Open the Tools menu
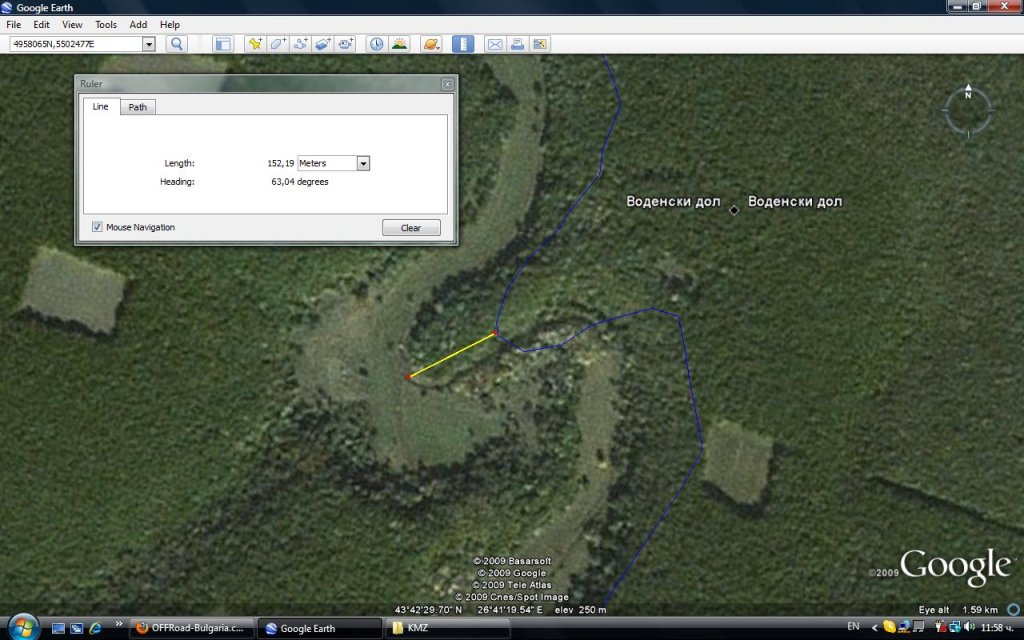 (x=106, y=24)
